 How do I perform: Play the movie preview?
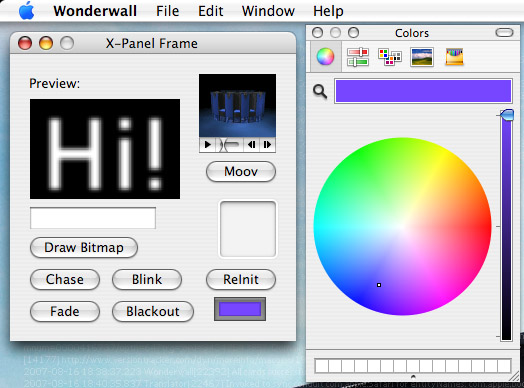coord(208,145)
